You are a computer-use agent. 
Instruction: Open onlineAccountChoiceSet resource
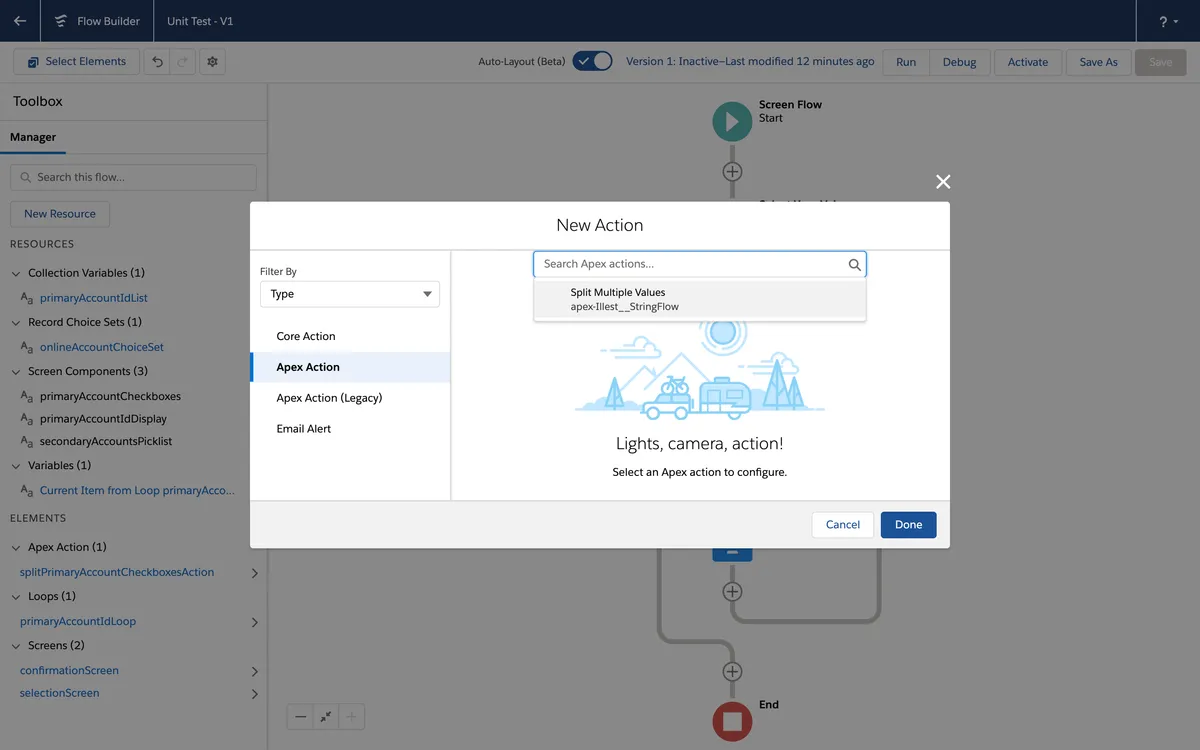click(102, 347)
